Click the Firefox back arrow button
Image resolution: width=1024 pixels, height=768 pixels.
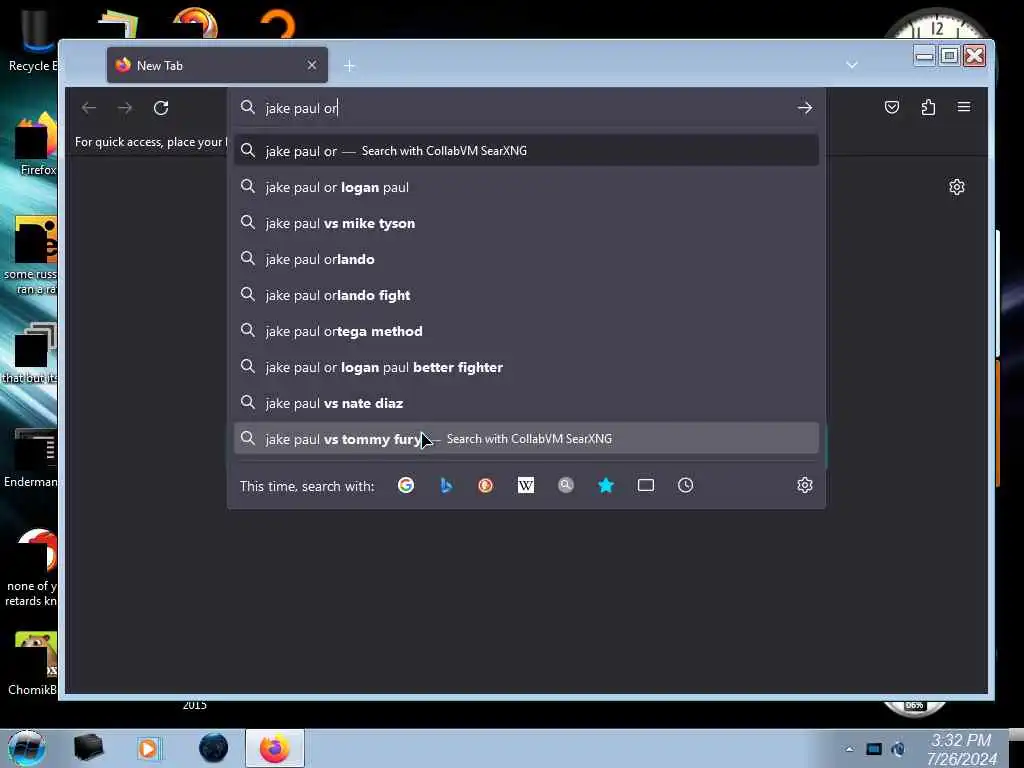pos(89,108)
